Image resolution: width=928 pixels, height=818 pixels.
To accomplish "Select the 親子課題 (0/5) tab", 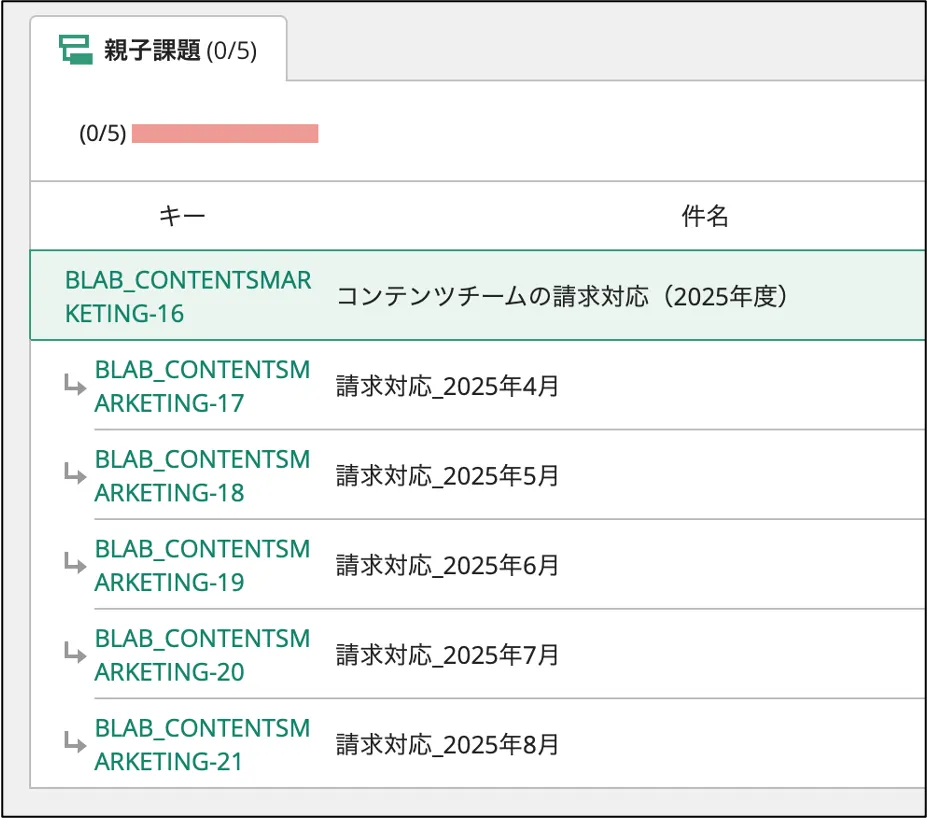I will (159, 50).
